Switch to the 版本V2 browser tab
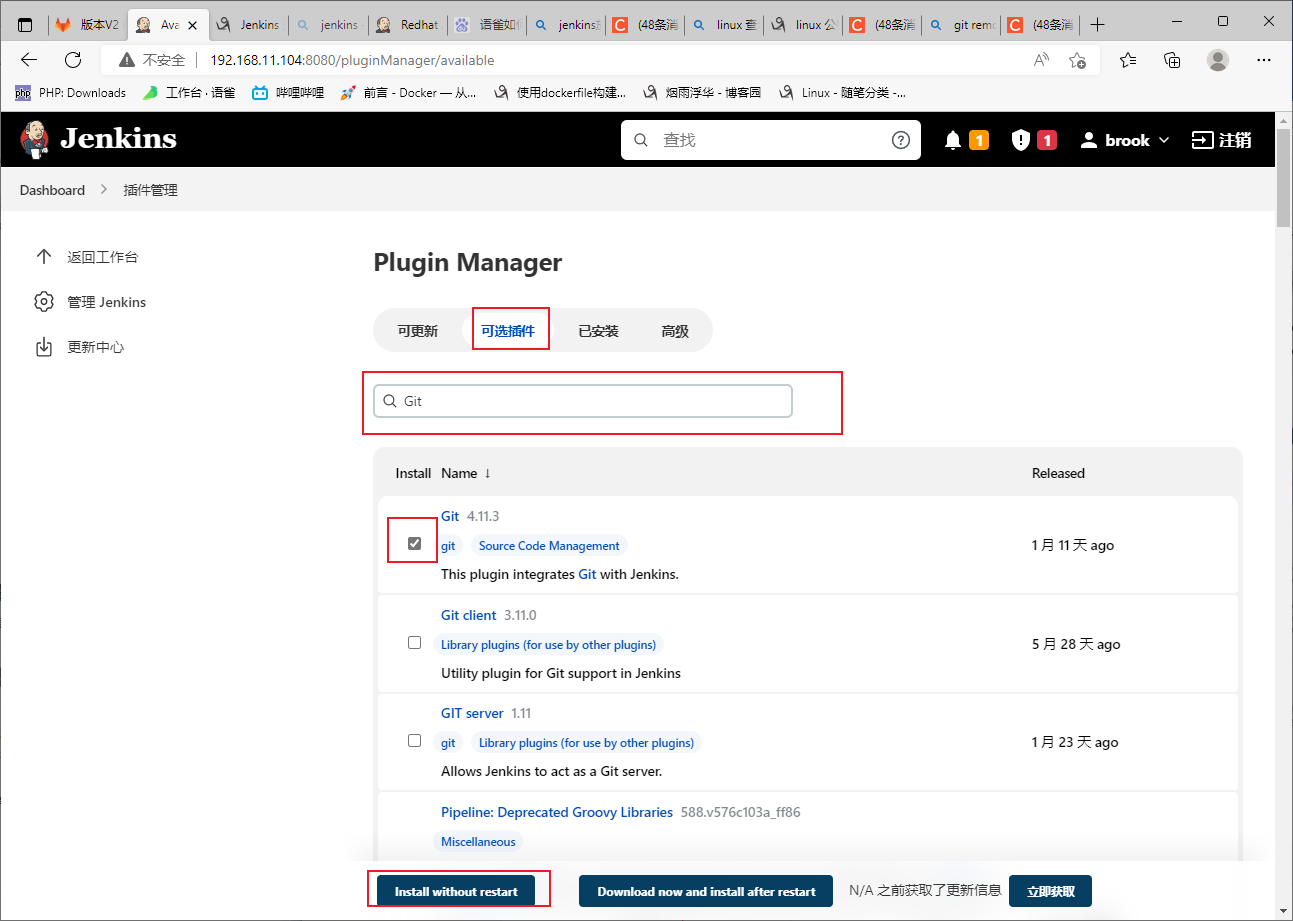This screenshot has width=1293, height=921. (88, 25)
